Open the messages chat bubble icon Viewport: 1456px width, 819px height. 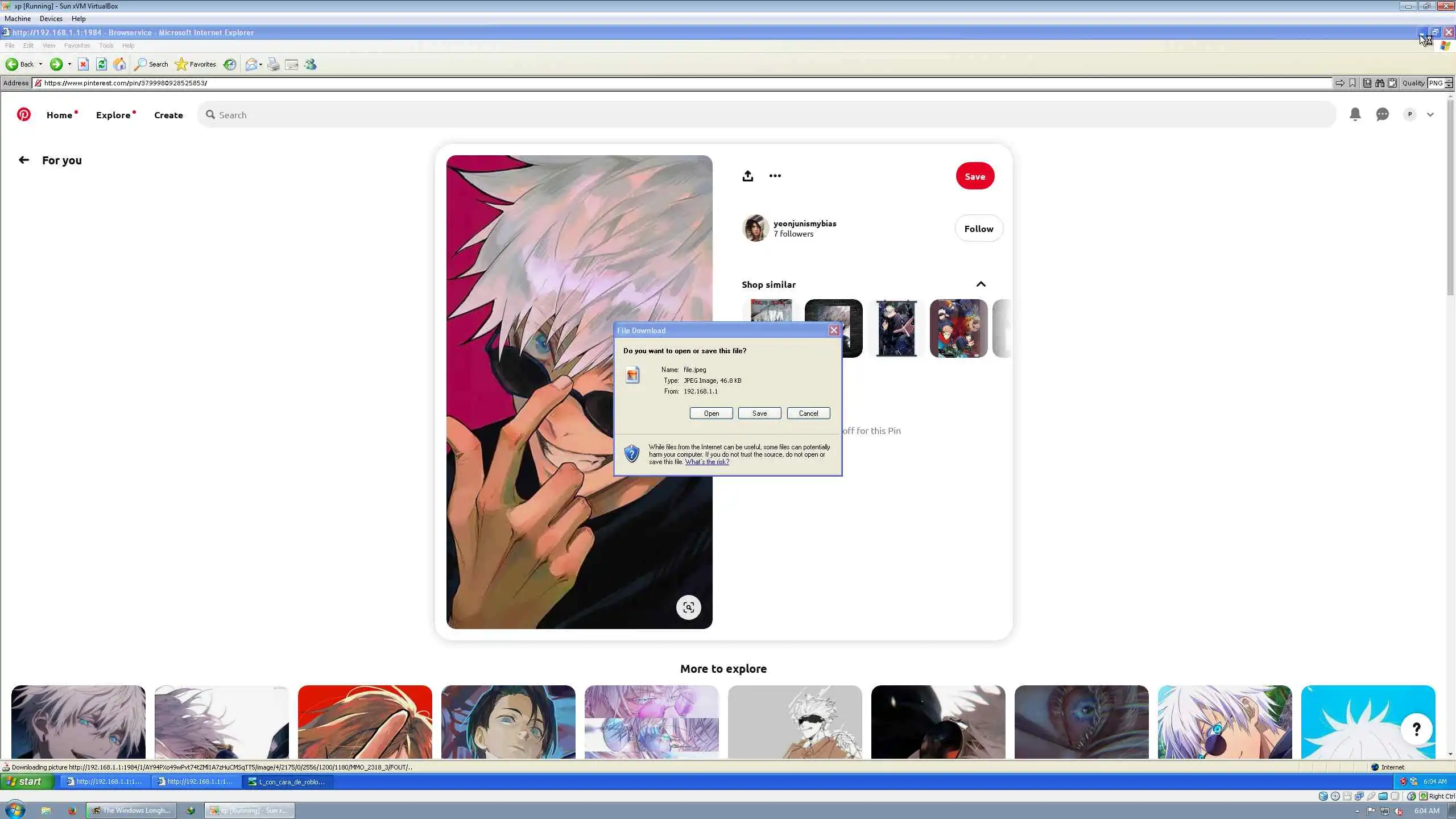1382,114
